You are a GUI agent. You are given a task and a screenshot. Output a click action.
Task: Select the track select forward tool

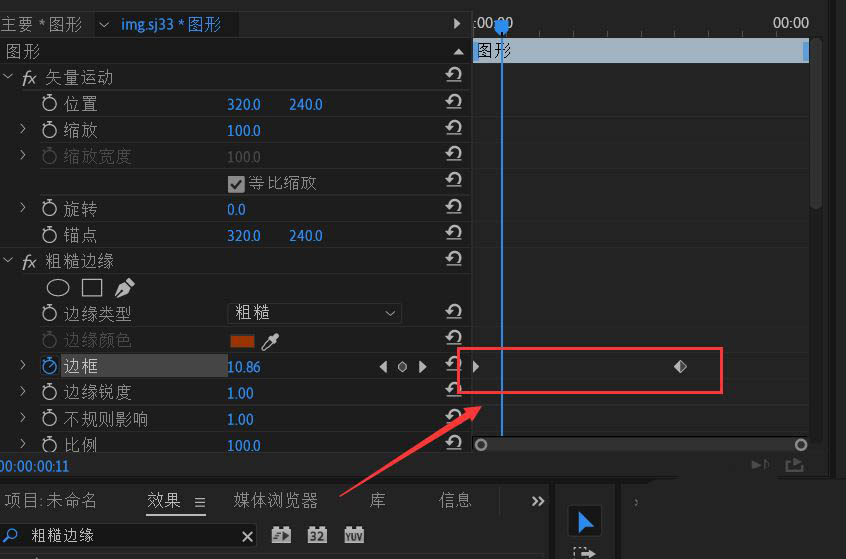(584, 553)
